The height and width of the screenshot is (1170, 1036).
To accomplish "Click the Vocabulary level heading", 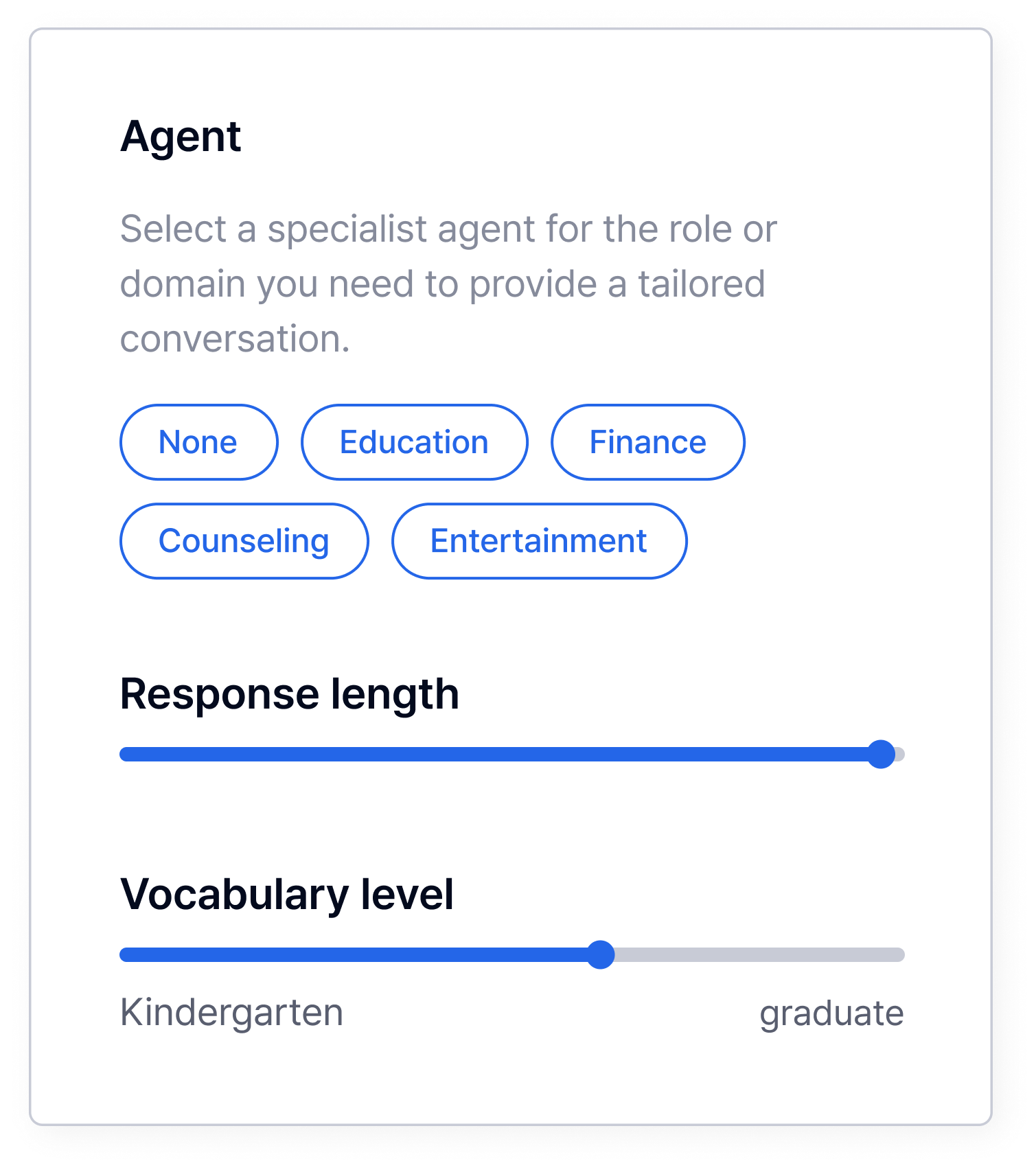I will [x=287, y=894].
